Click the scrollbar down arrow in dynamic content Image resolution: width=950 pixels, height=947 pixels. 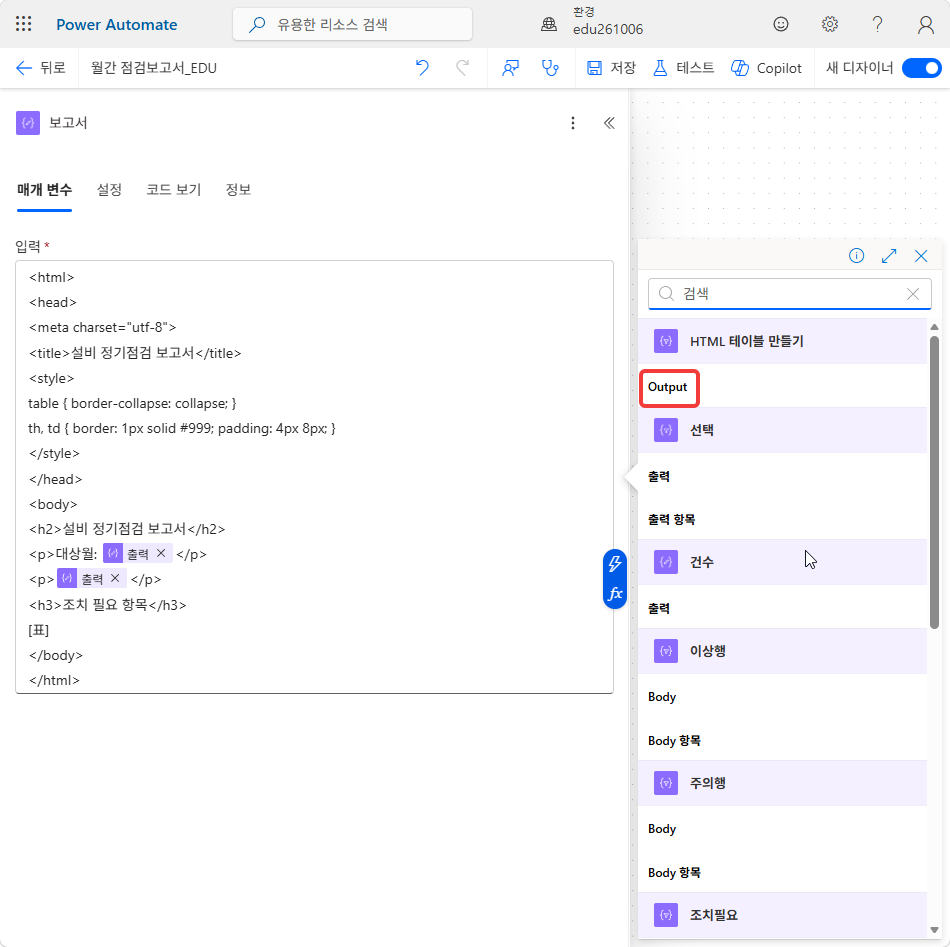pyautogui.click(x=934, y=930)
